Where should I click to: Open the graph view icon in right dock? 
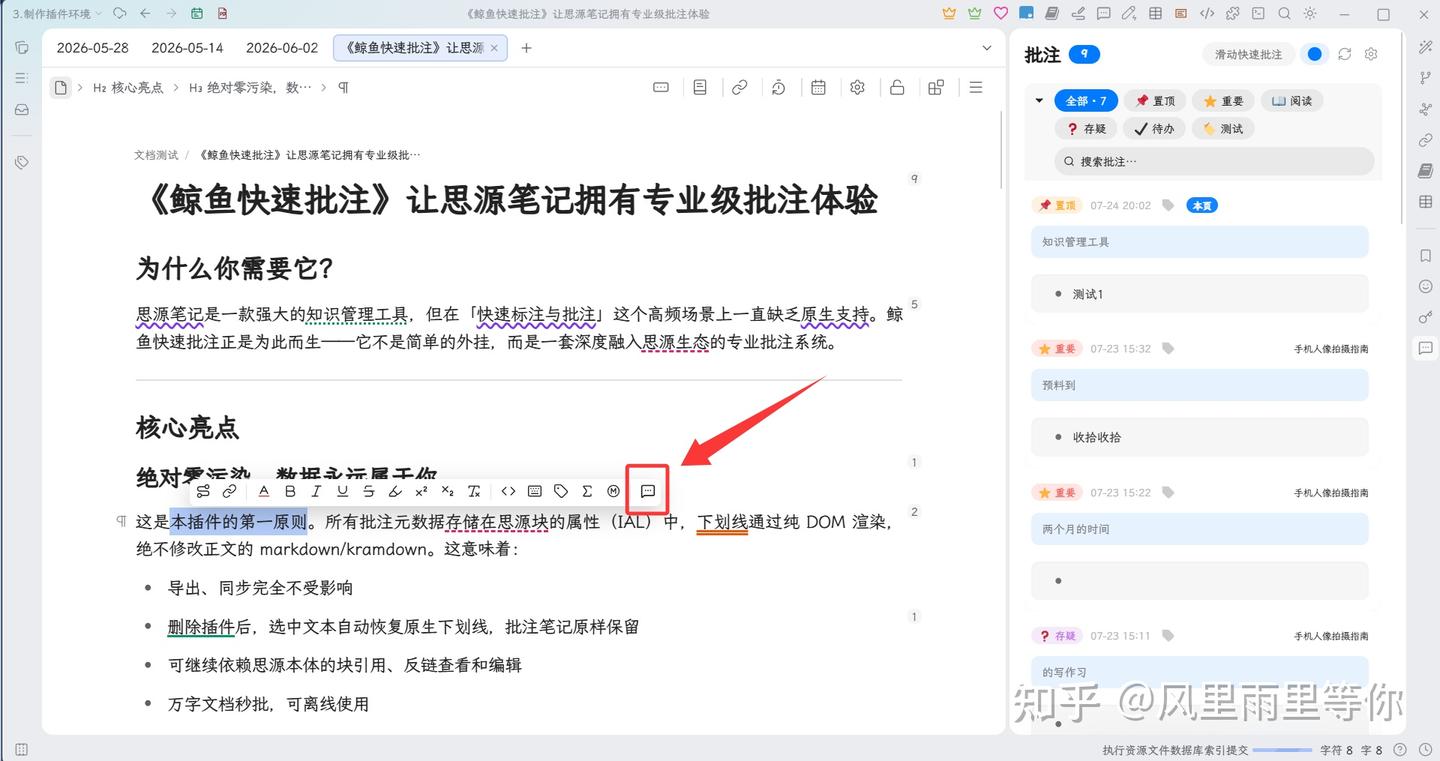(1425, 109)
